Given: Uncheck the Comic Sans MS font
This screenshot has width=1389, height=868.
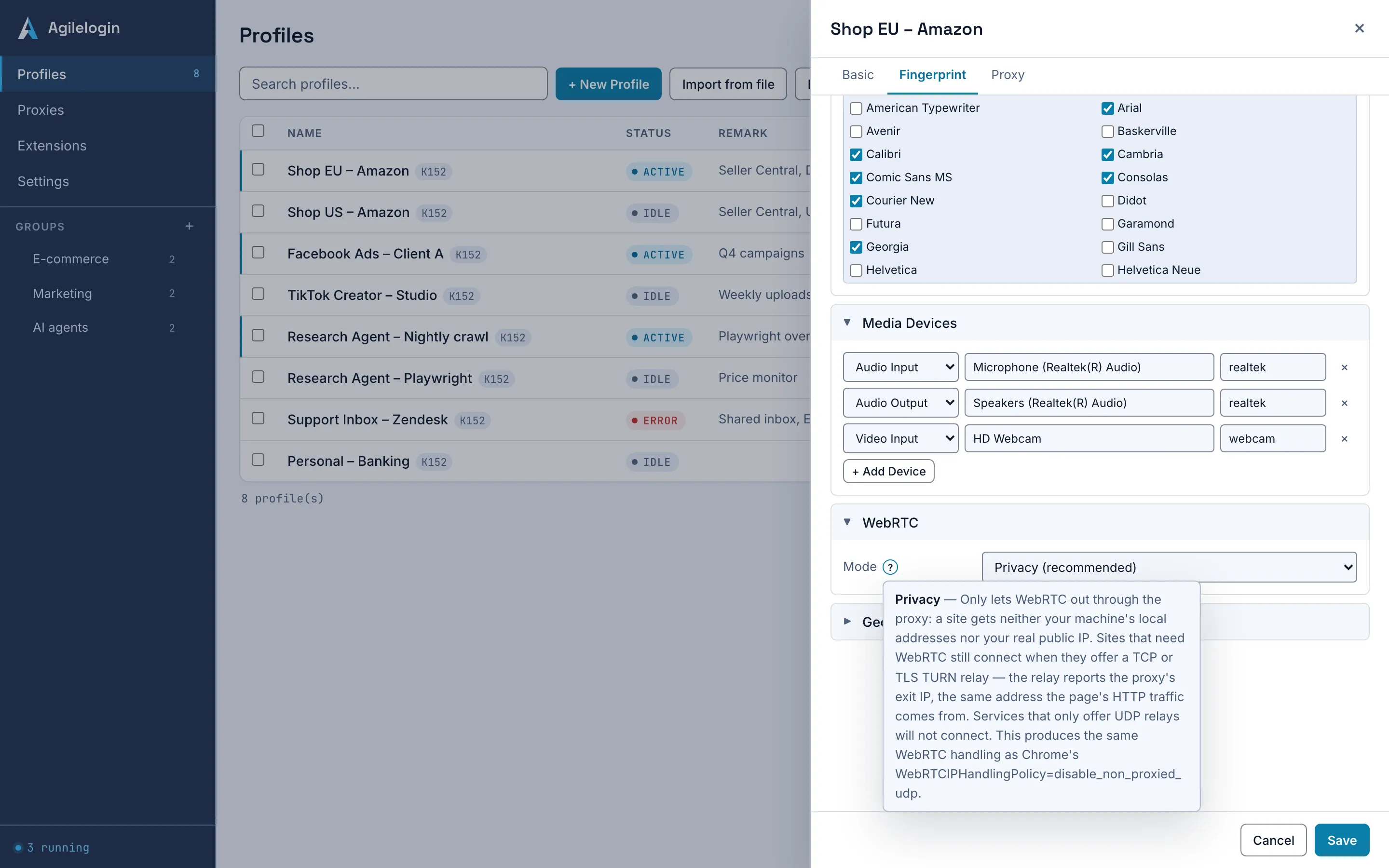Looking at the screenshot, I should [x=856, y=177].
